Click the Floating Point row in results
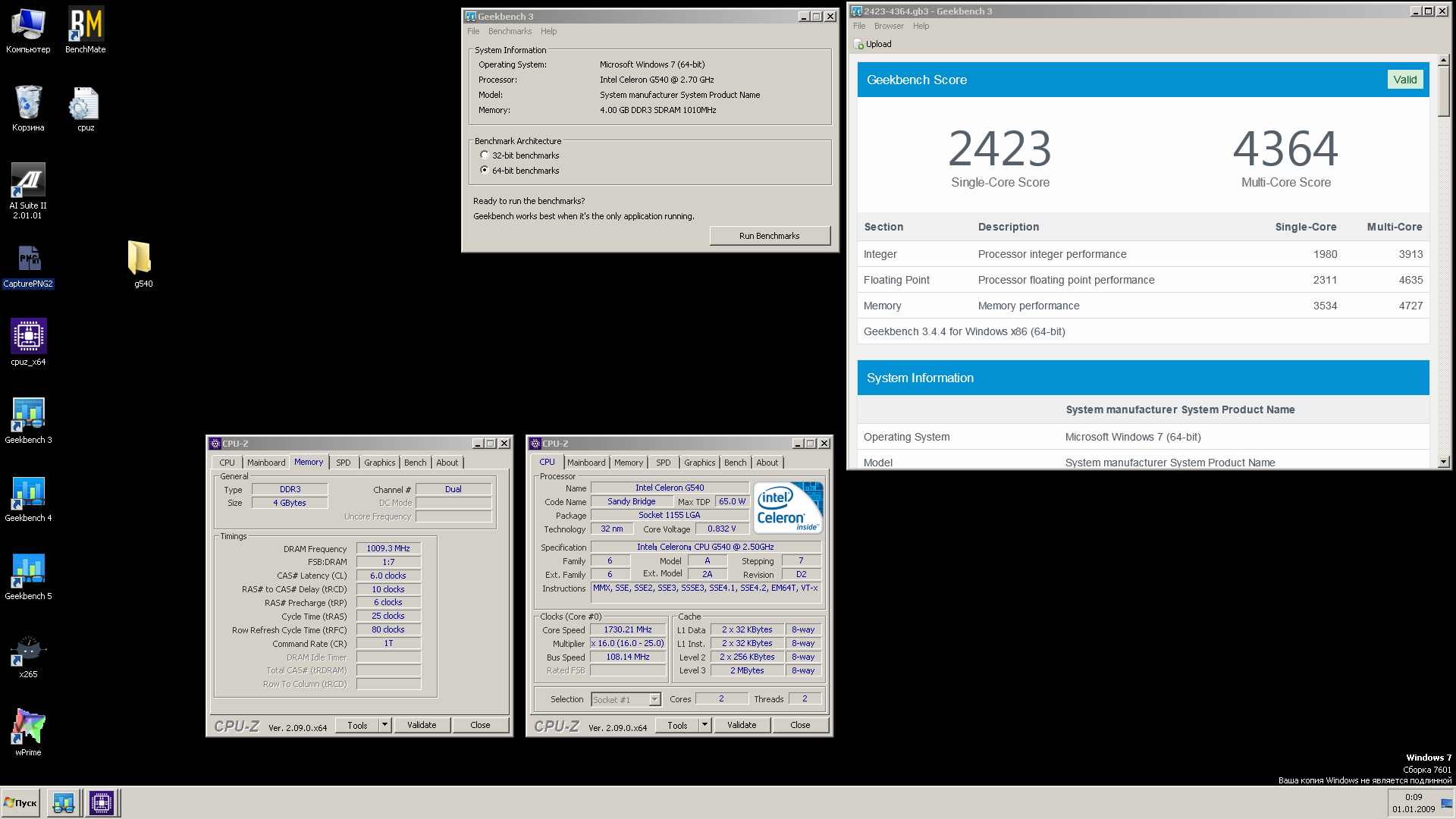 pos(1144,280)
